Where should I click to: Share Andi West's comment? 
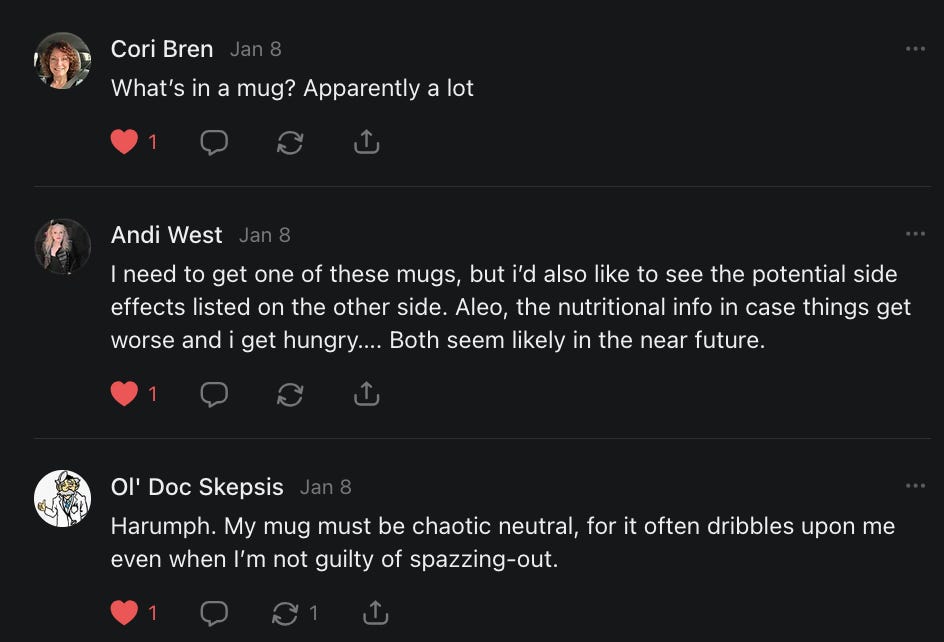click(x=367, y=394)
